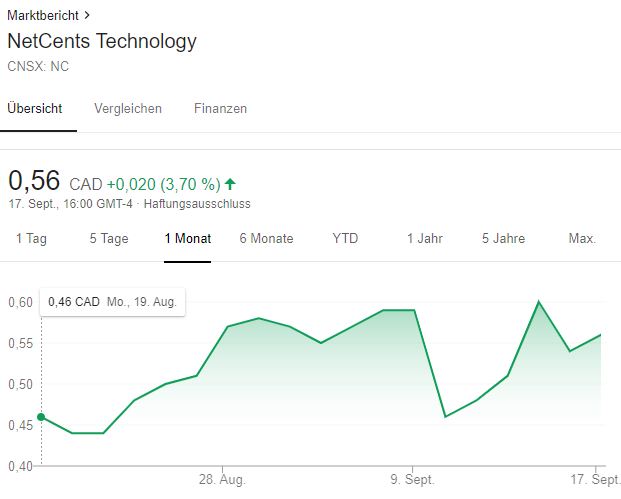
Task: Click the NetCents Technology title
Action: (102, 42)
